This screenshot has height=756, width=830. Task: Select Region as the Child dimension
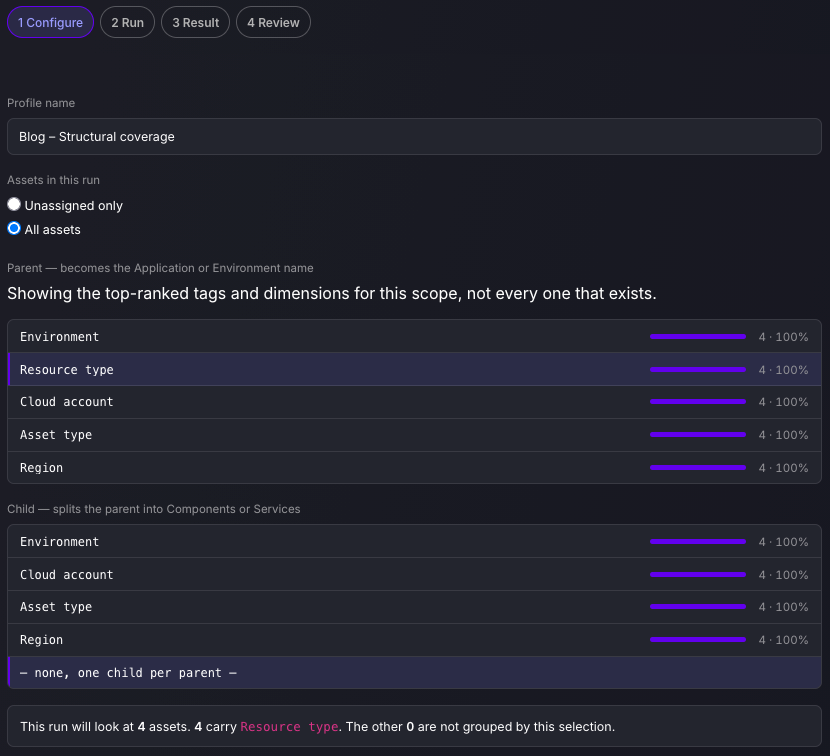point(414,640)
